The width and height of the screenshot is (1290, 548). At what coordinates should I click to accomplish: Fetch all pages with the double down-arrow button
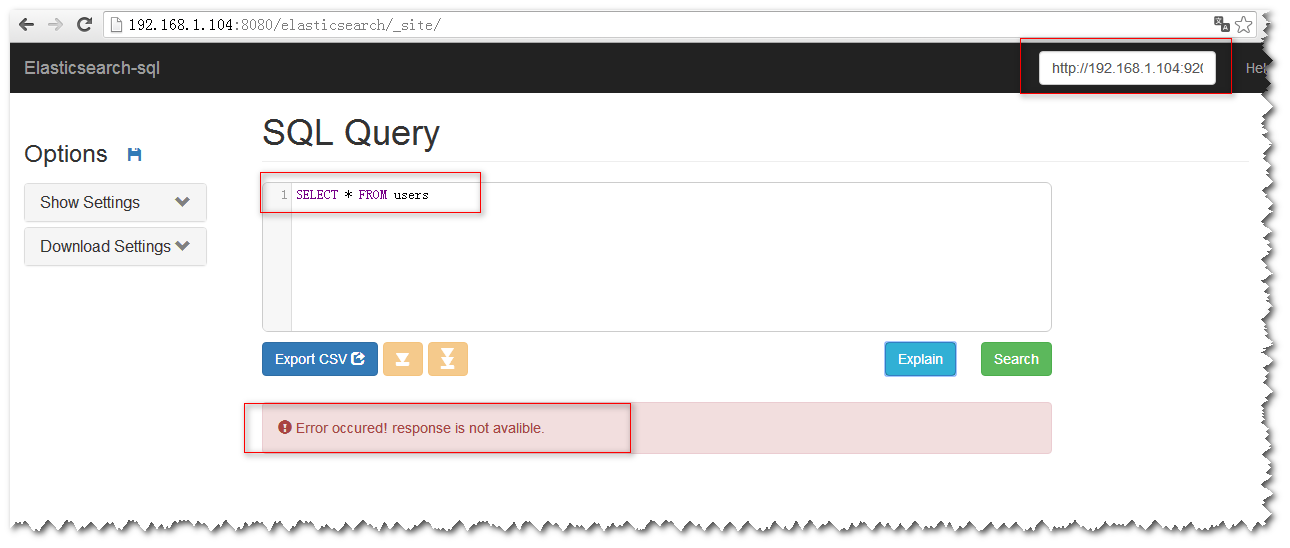coord(448,359)
